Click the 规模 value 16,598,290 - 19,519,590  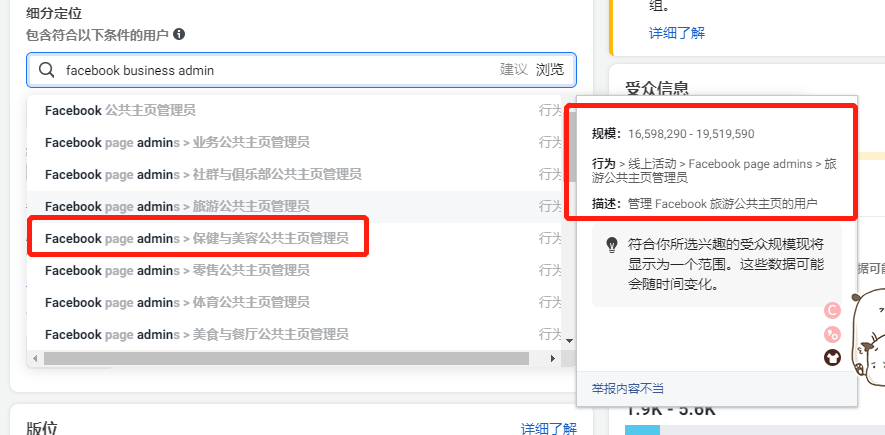tap(691, 134)
